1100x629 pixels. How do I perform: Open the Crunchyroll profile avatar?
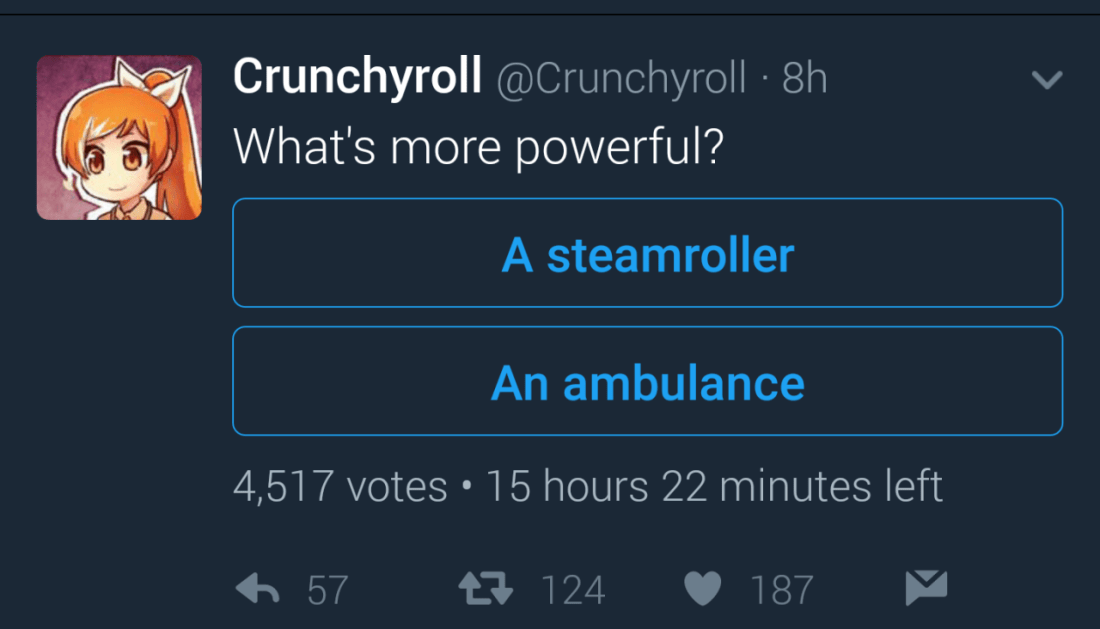point(119,137)
